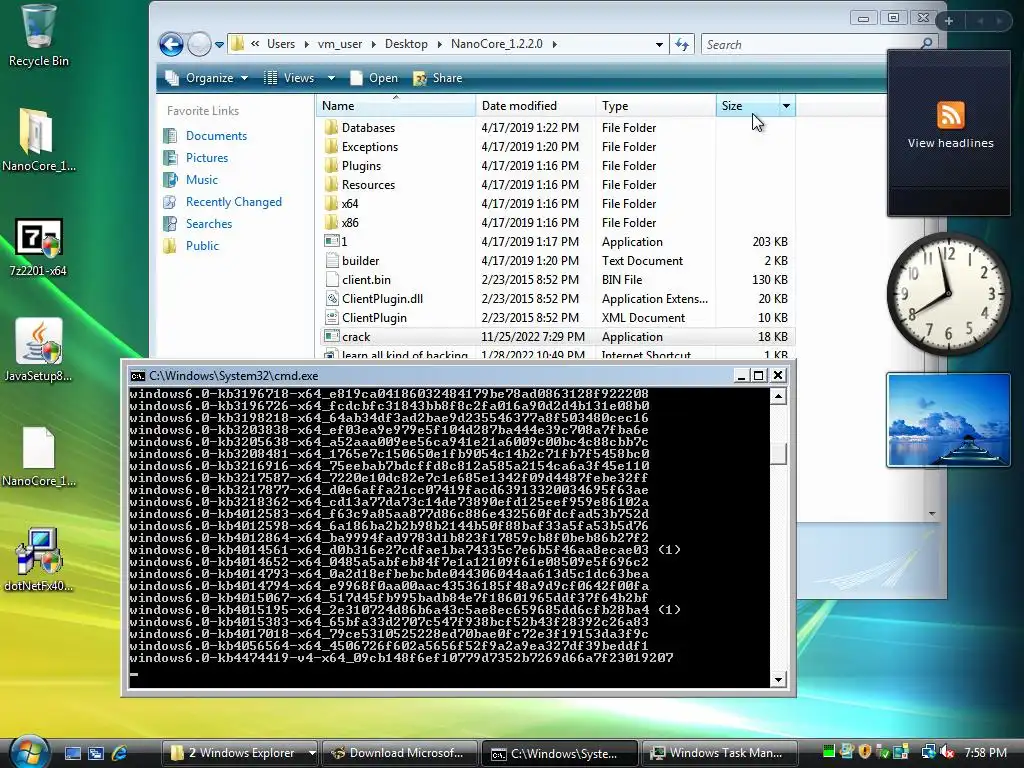This screenshot has height=768, width=1024.
Task: Open the Searches favorite link
Action: (x=208, y=223)
